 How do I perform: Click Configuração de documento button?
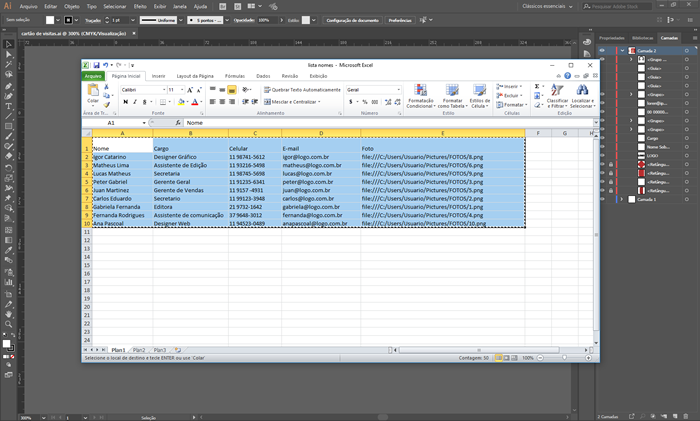(352, 20)
